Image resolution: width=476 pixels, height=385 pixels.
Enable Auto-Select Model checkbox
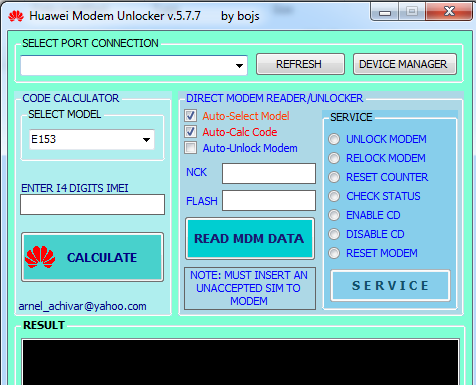191,116
